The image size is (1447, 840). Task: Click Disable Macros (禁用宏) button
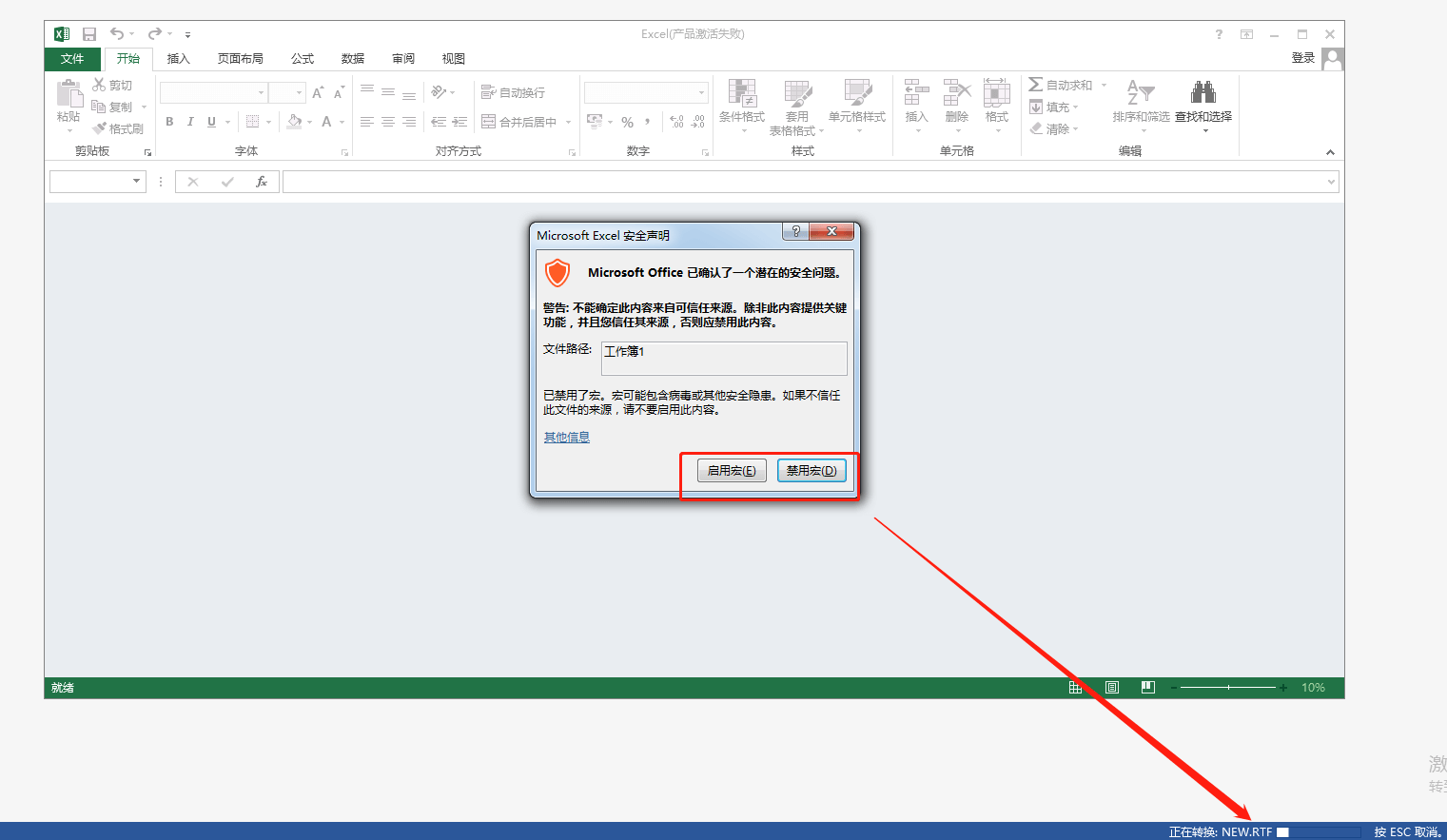pos(811,471)
